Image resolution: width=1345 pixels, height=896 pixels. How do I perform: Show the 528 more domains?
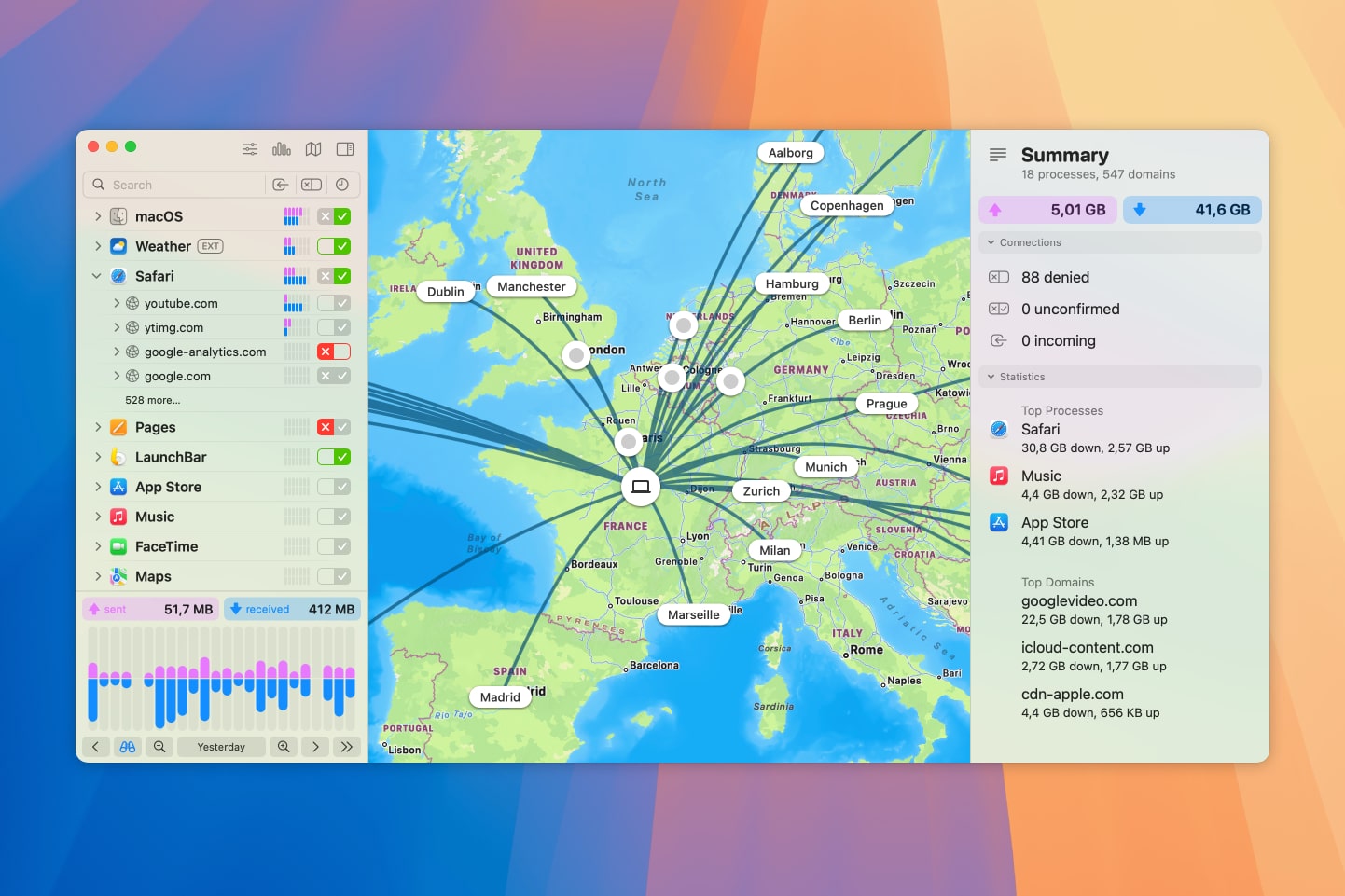(x=153, y=400)
